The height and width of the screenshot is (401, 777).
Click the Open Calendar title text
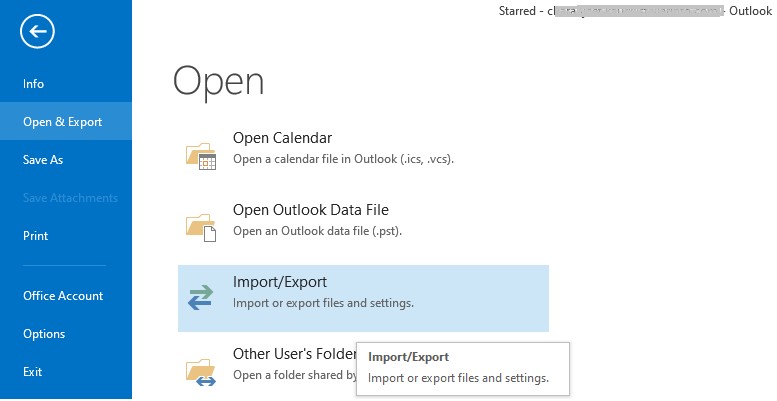pos(282,138)
